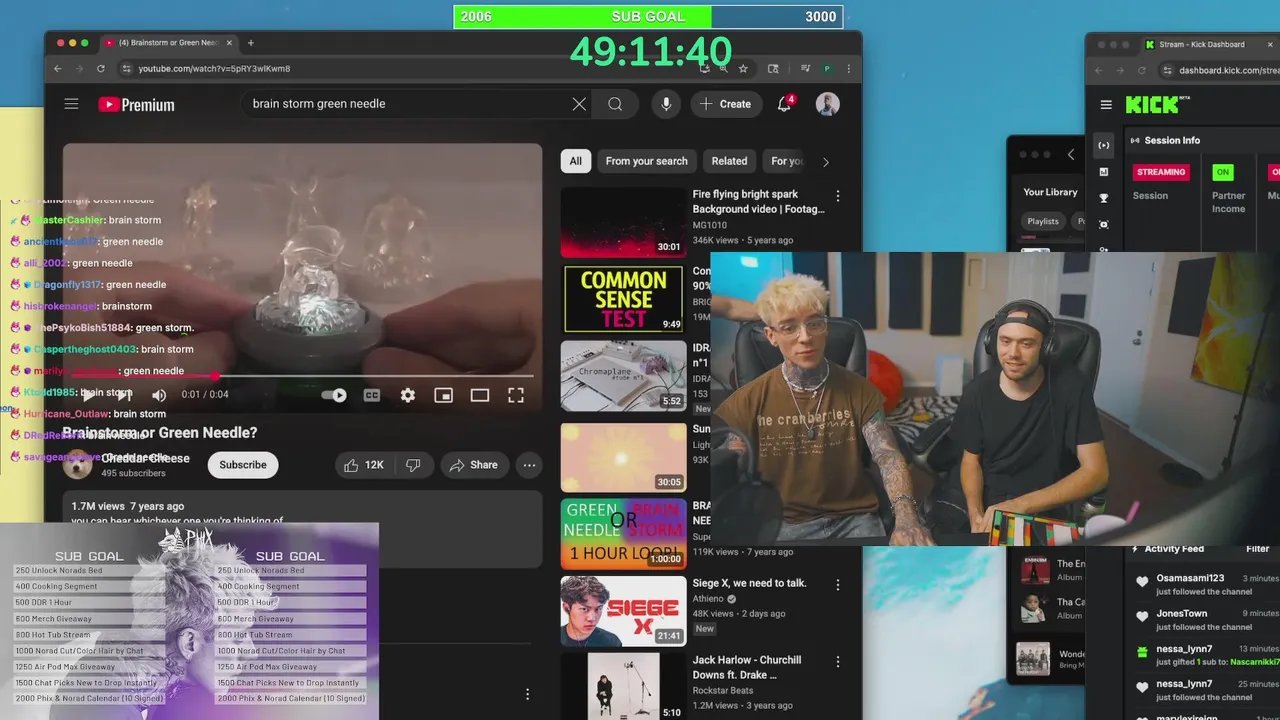Bookmark the YouTube page with star

(743, 69)
